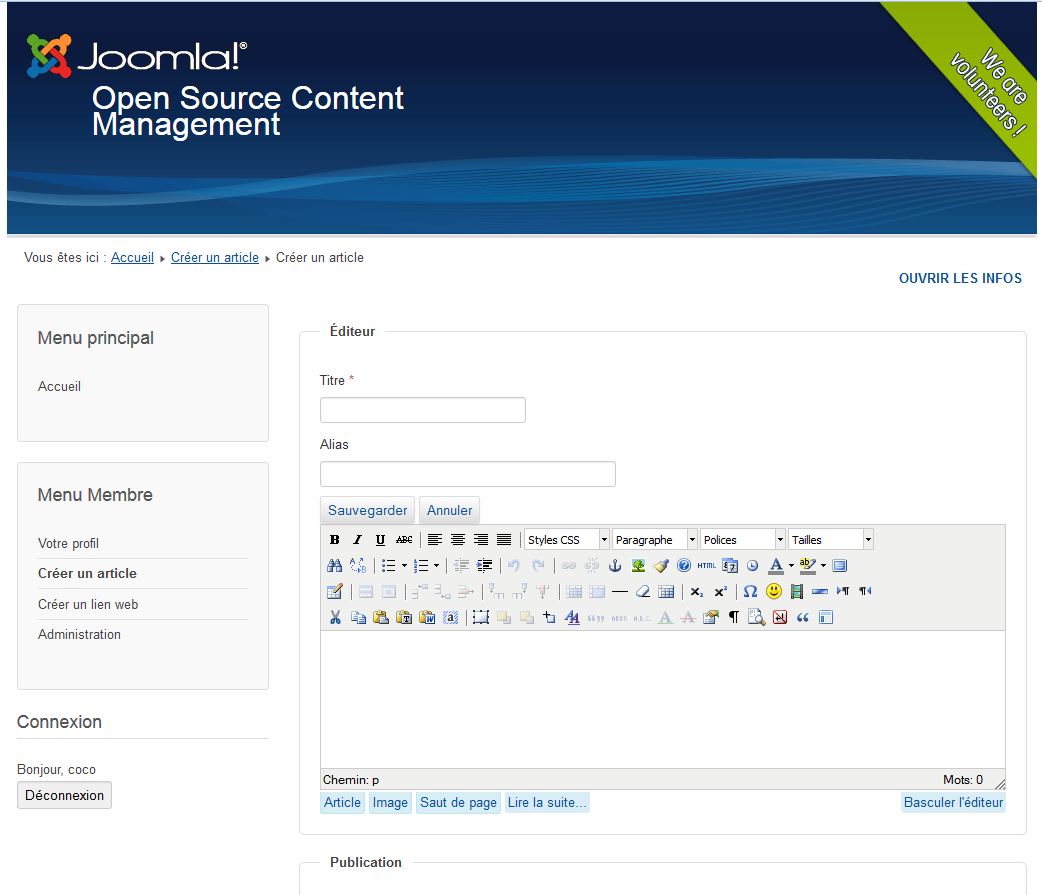
Task: Open Paragraphe format dropdown
Action: click(x=655, y=540)
